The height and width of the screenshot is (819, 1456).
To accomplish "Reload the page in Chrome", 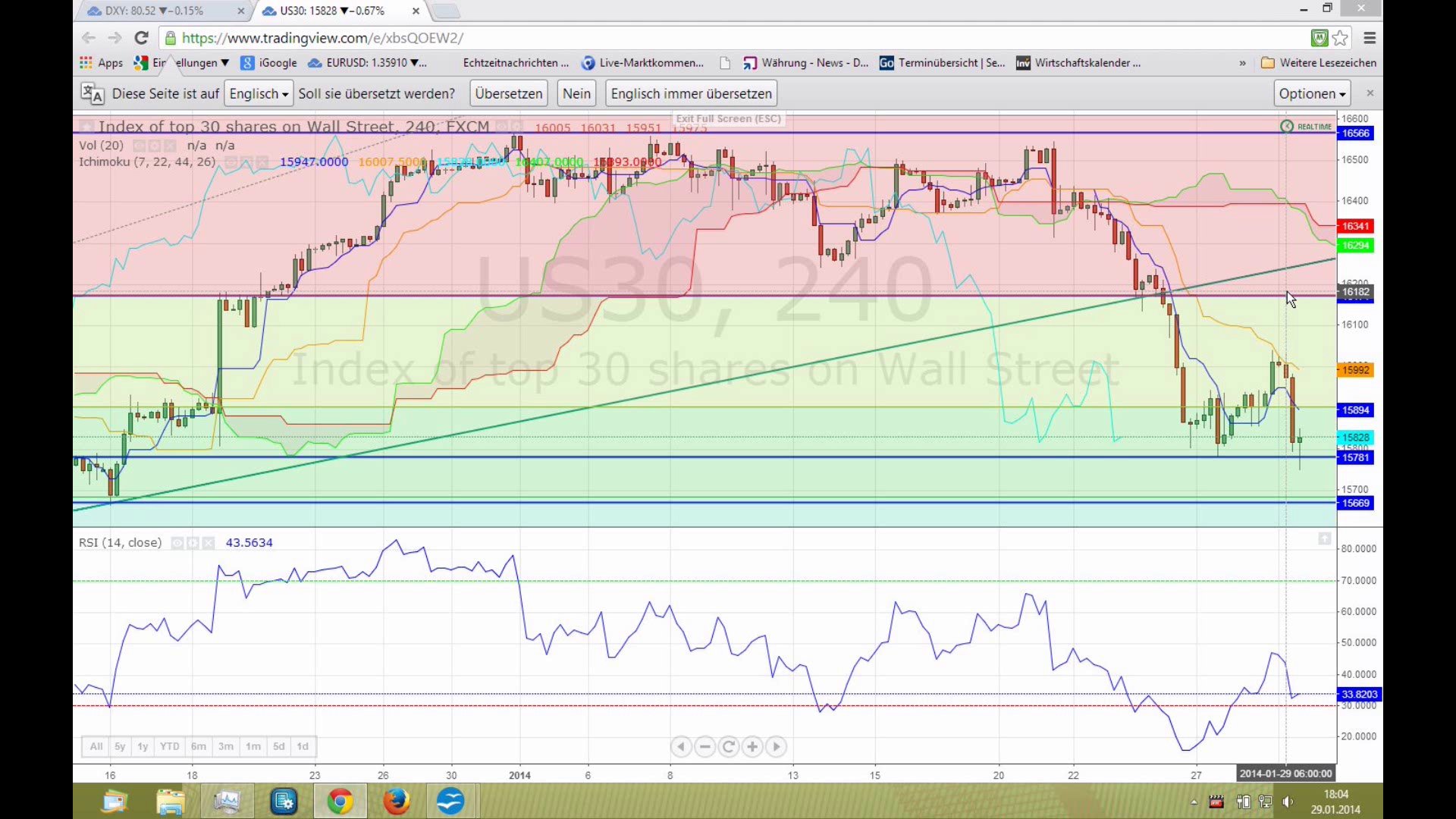I will pos(141,38).
